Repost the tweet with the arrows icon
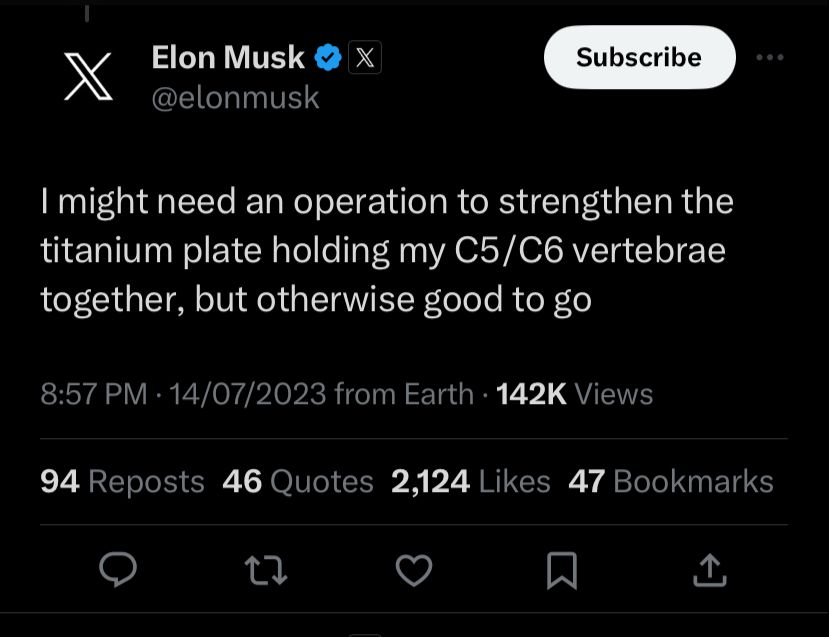The width and height of the screenshot is (829, 637). [266, 570]
